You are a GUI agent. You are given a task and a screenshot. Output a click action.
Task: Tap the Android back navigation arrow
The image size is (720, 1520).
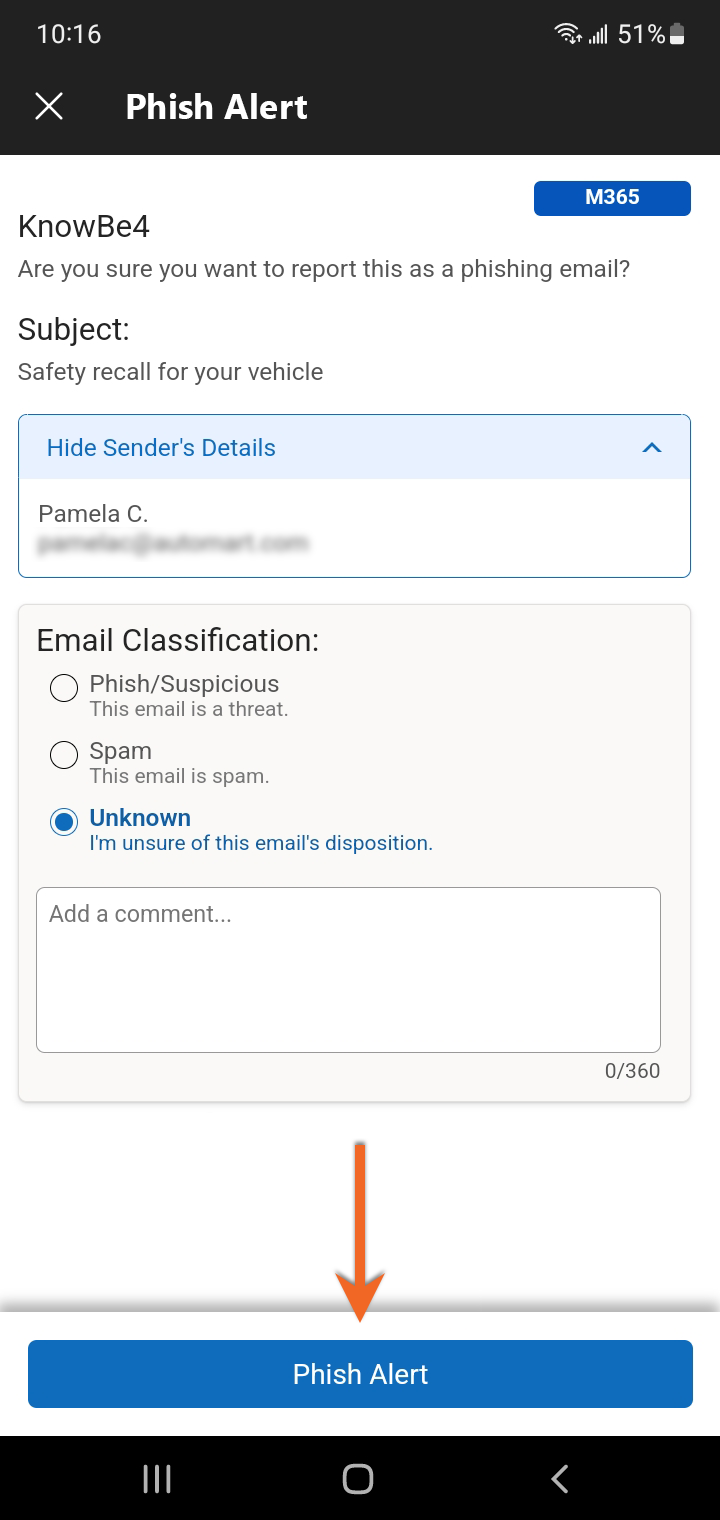pos(560,1479)
